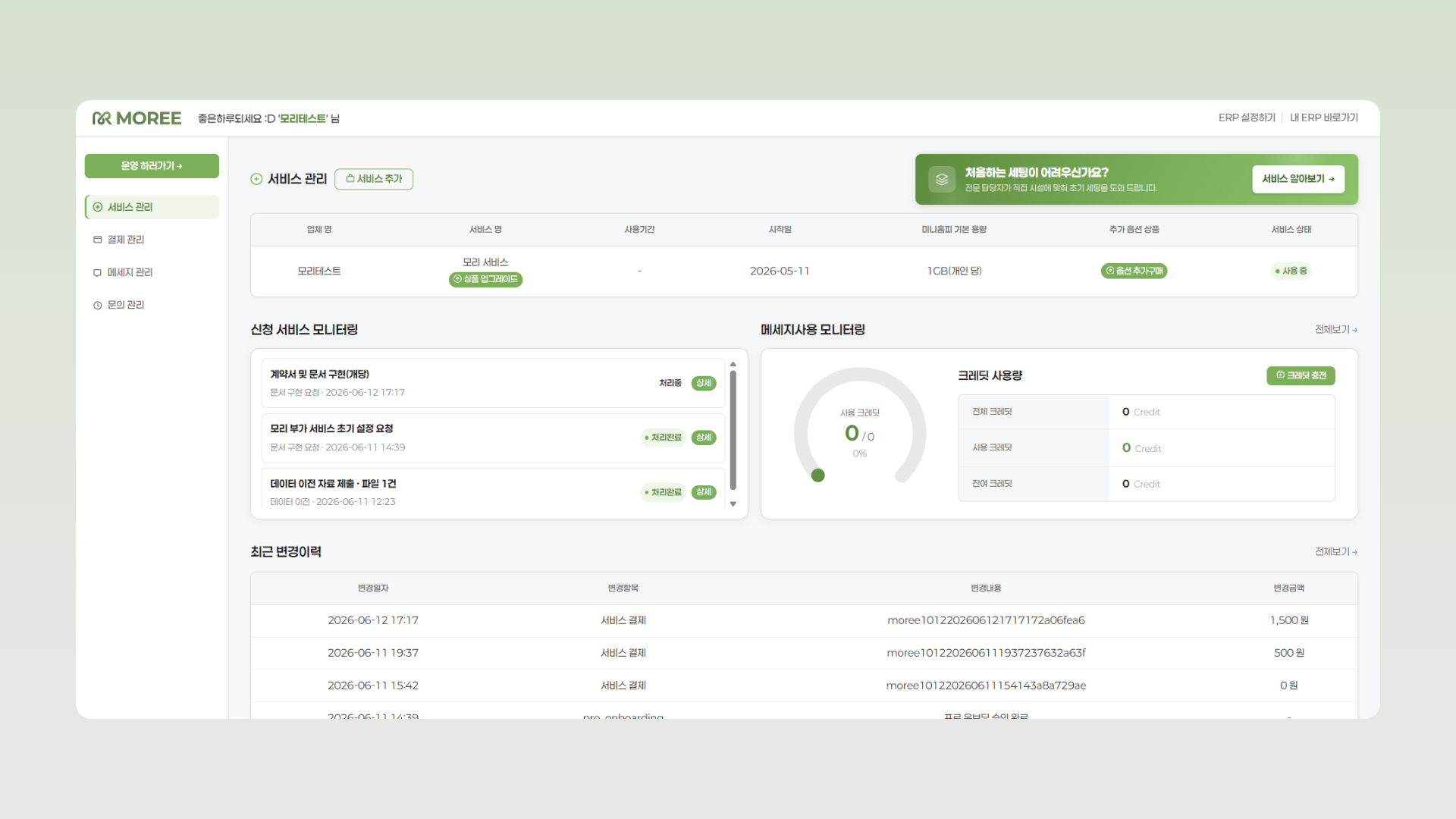Click the 모리테스트 company cell

tap(318, 271)
